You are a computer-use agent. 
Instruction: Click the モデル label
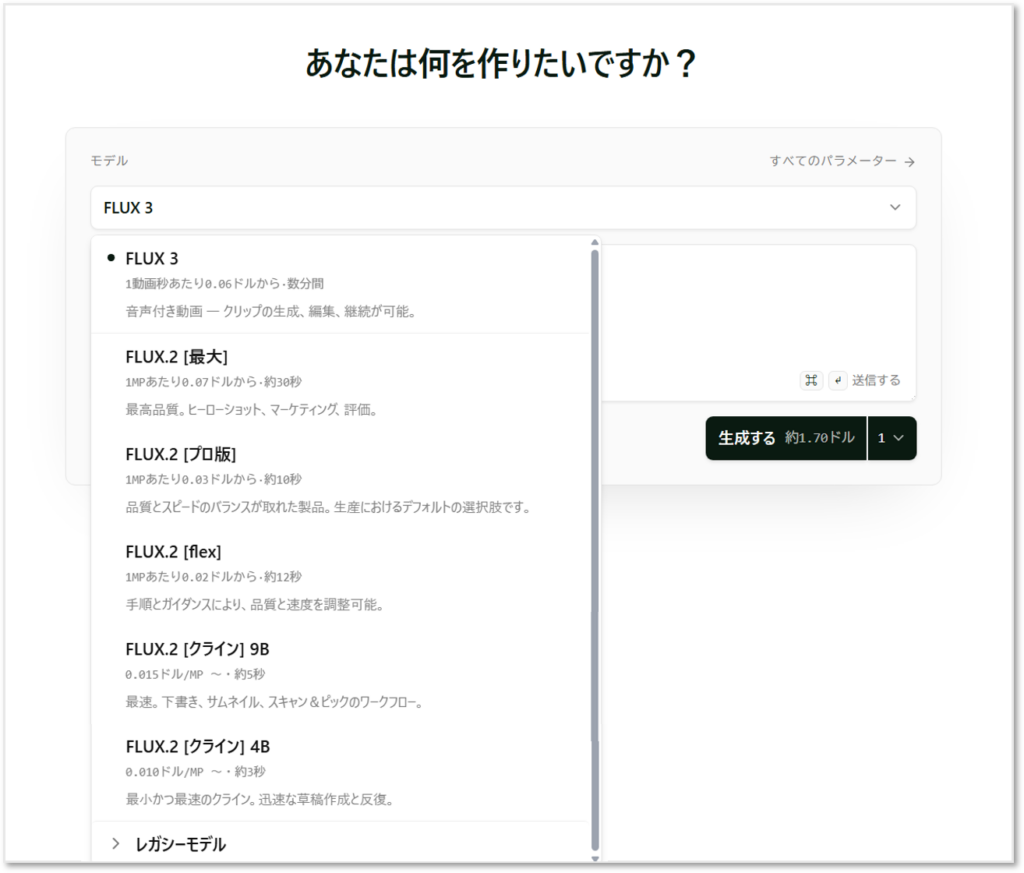pos(109,161)
